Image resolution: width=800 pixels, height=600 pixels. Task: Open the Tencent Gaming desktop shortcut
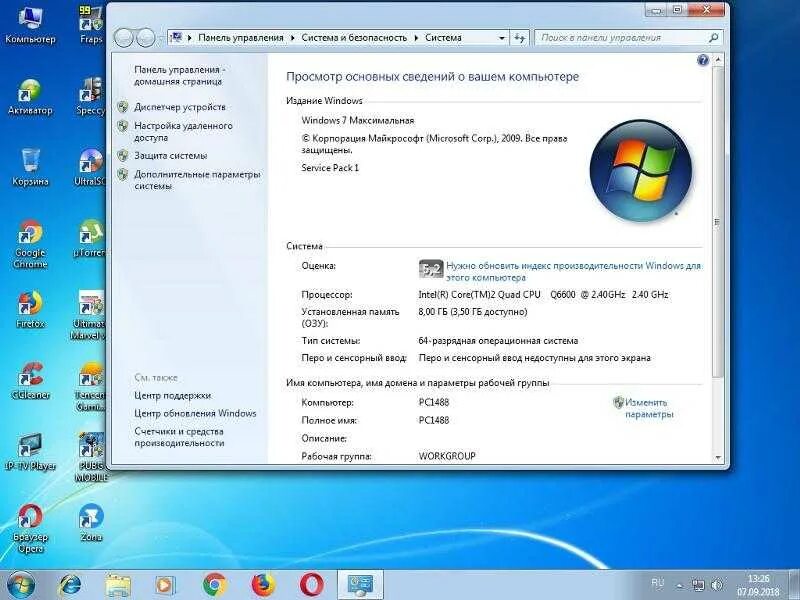point(90,387)
